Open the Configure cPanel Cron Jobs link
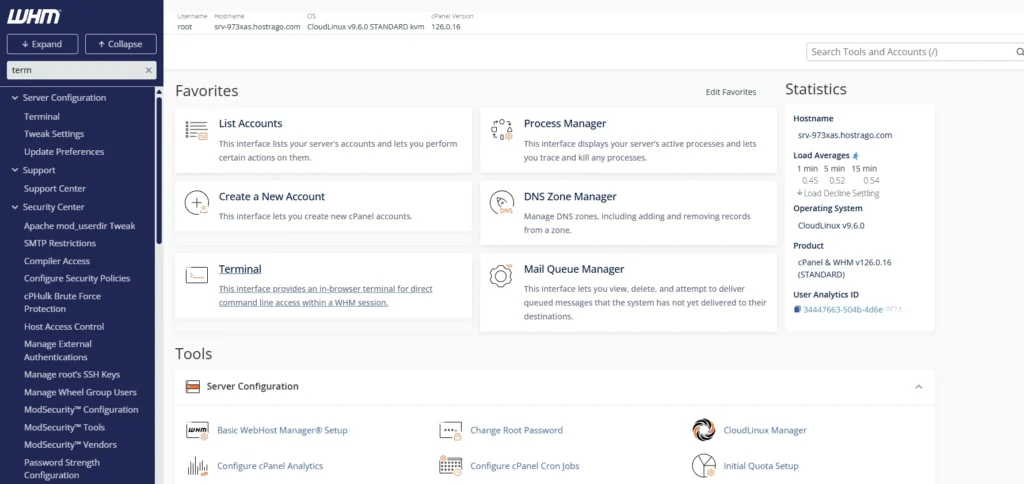The height and width of the screenshot is (484, 1024). point(524,466)
